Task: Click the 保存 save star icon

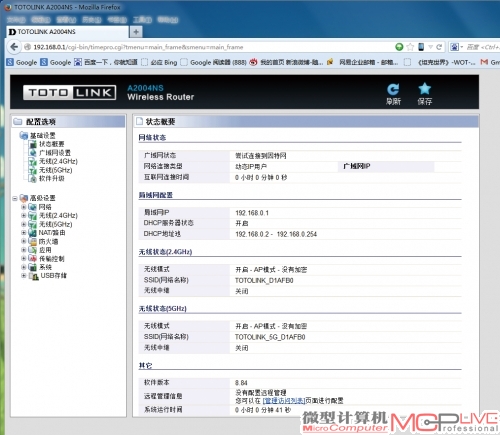Action: pyautogui.click(x=424, y=89)
